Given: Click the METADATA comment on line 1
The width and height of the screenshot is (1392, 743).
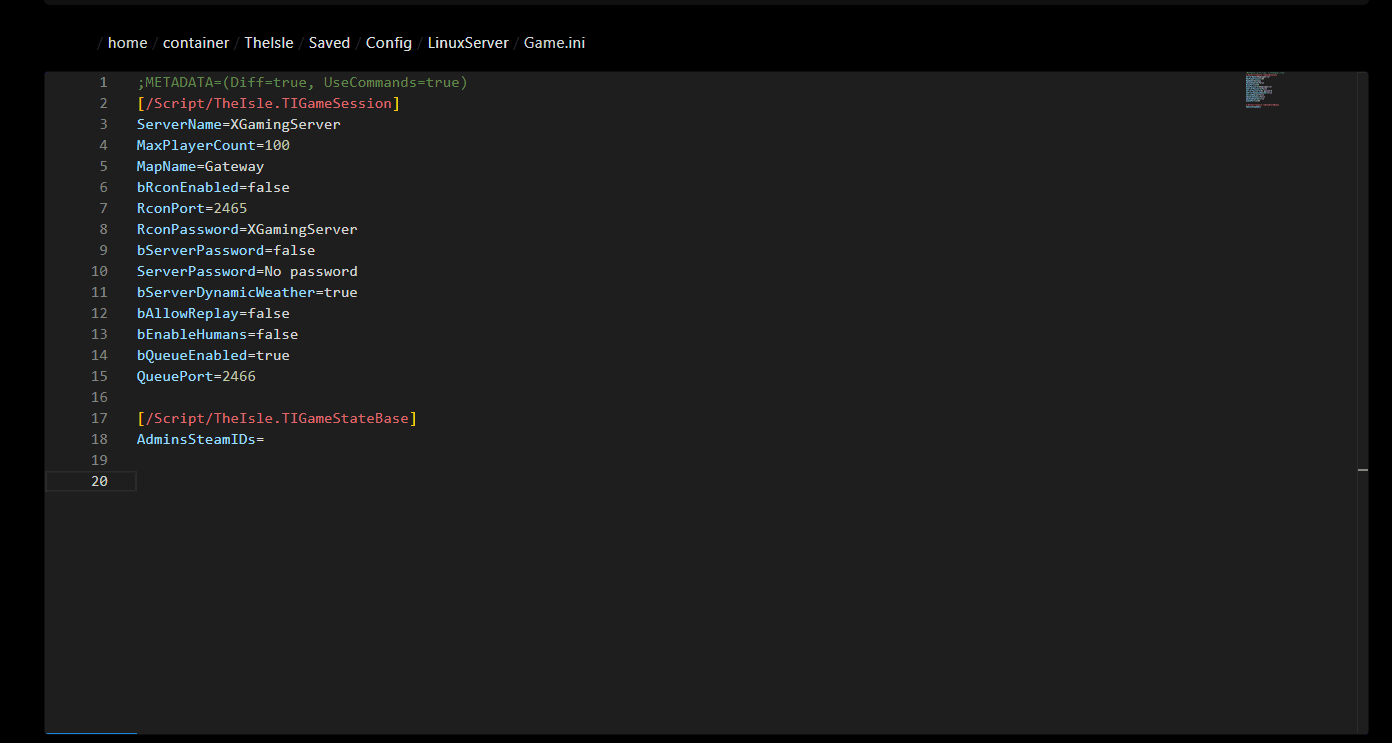Looking at the screenshot, I should (300, 82).
